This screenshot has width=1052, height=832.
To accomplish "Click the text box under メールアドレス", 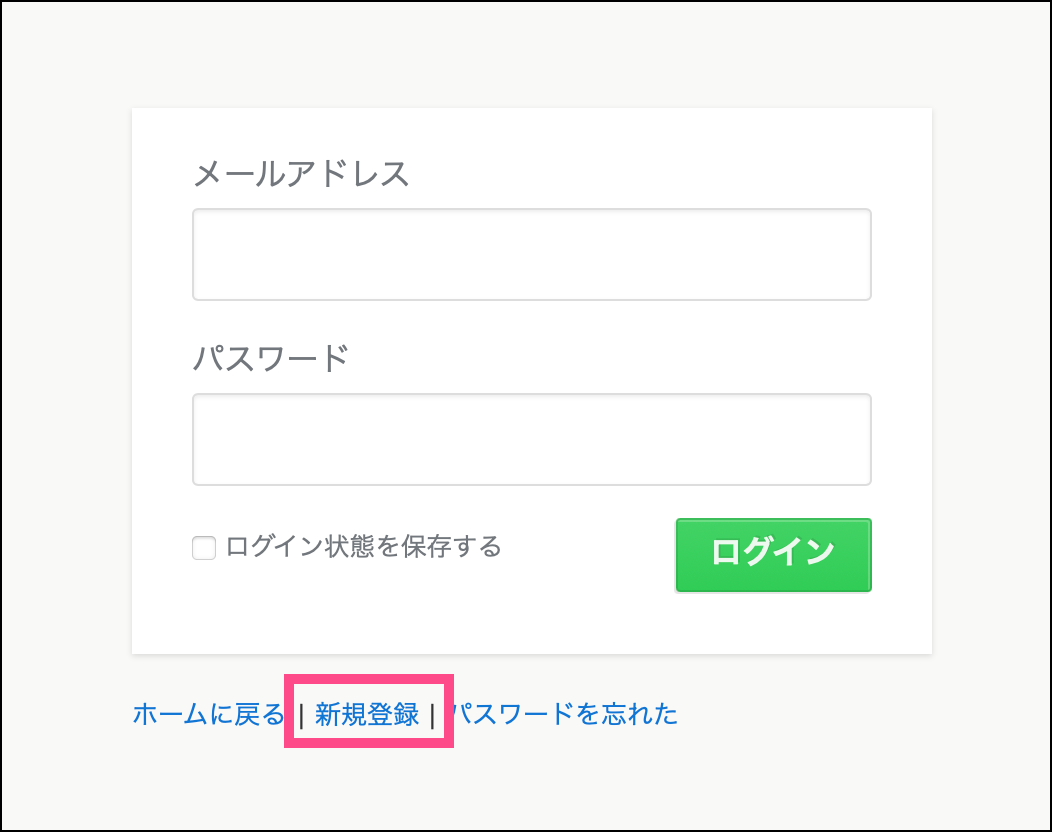I will tap(531, 255).
